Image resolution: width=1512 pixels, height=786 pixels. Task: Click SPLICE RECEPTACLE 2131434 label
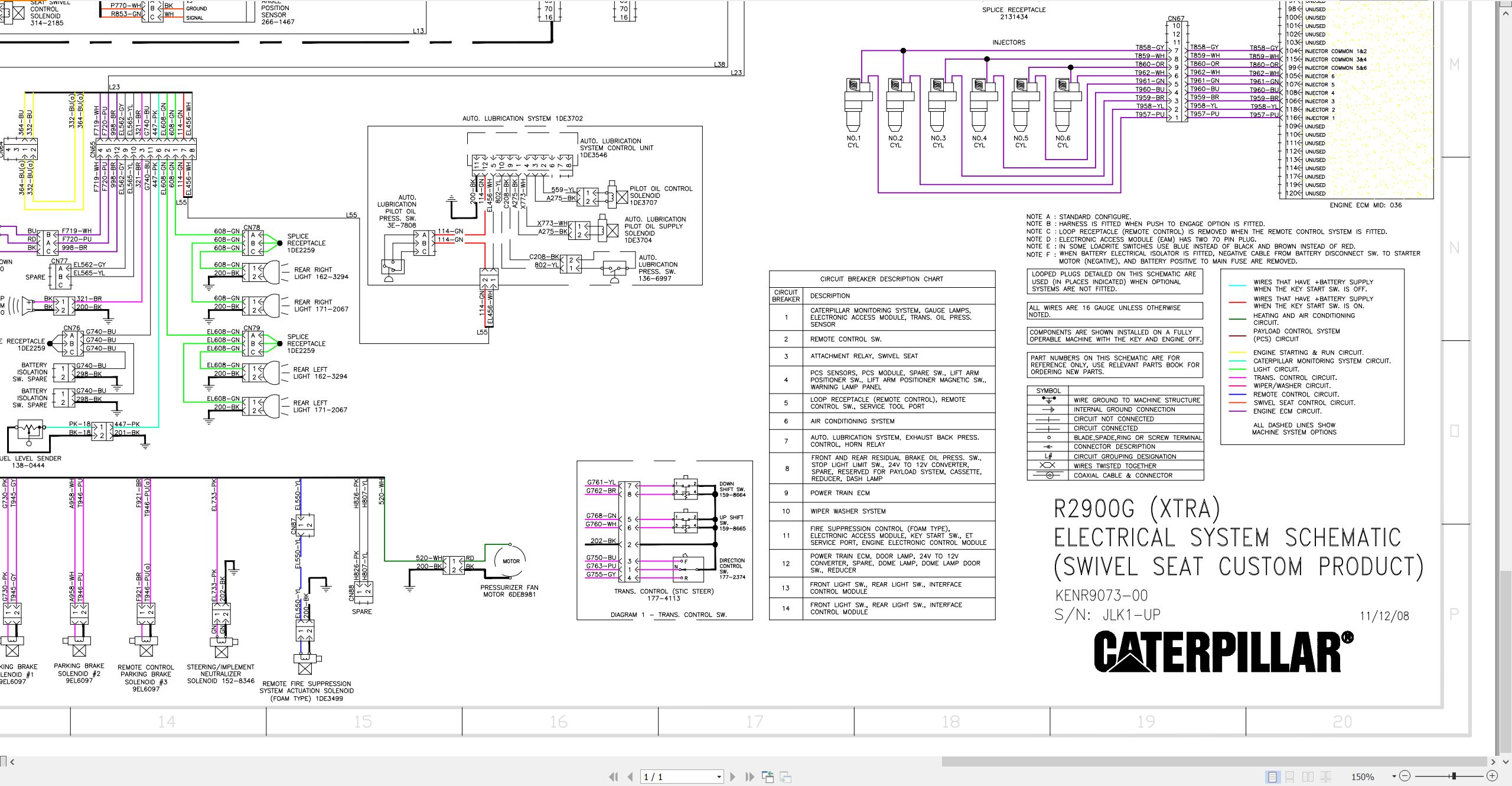pyautogui.click(x=1014, y=13)
